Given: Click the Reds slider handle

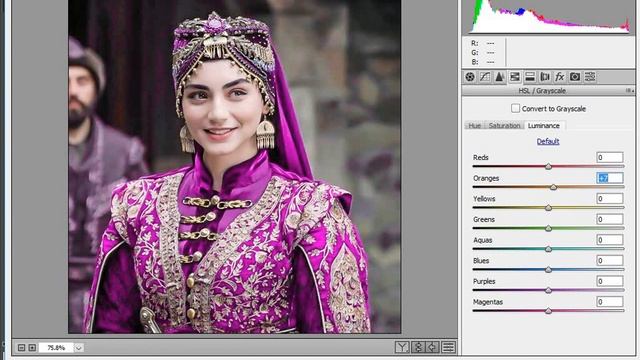Looking at the screenshot, I should (x=549, y=166).
